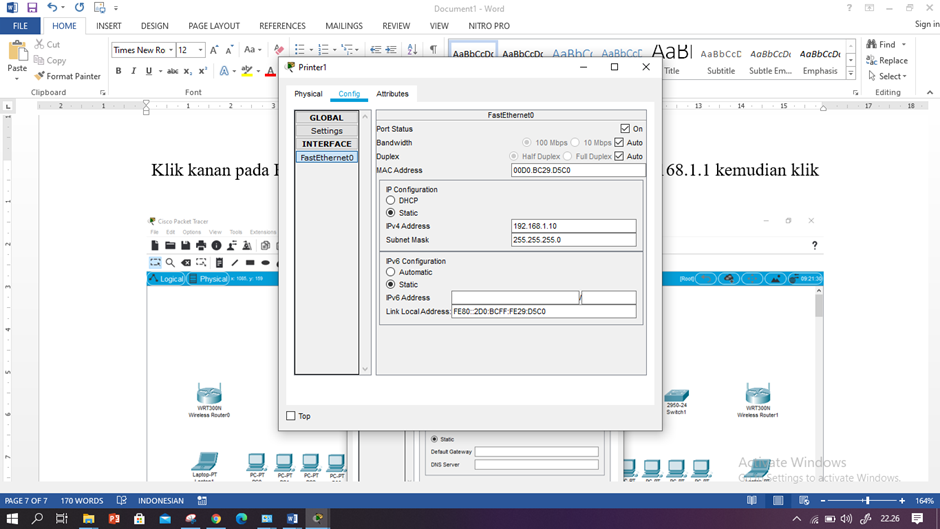940x529 pixels.
Task: Click the text highlight color icon
Action: pyautogui.click(x=246, y=71)
